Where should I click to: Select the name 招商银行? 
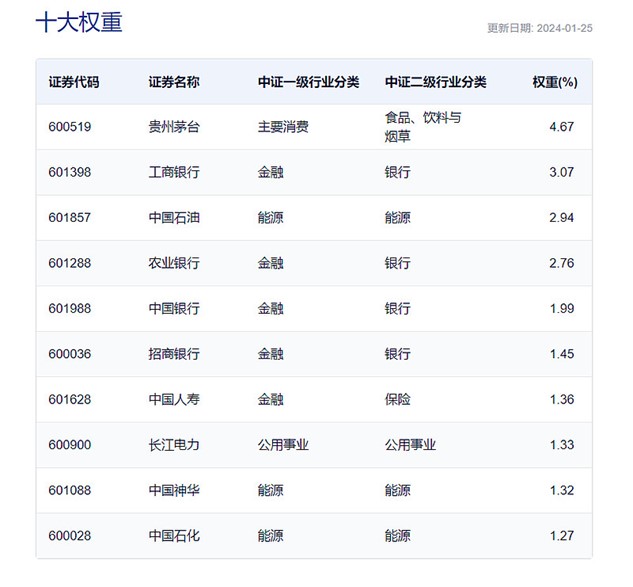pyautogui.click(x=174, y=354)
